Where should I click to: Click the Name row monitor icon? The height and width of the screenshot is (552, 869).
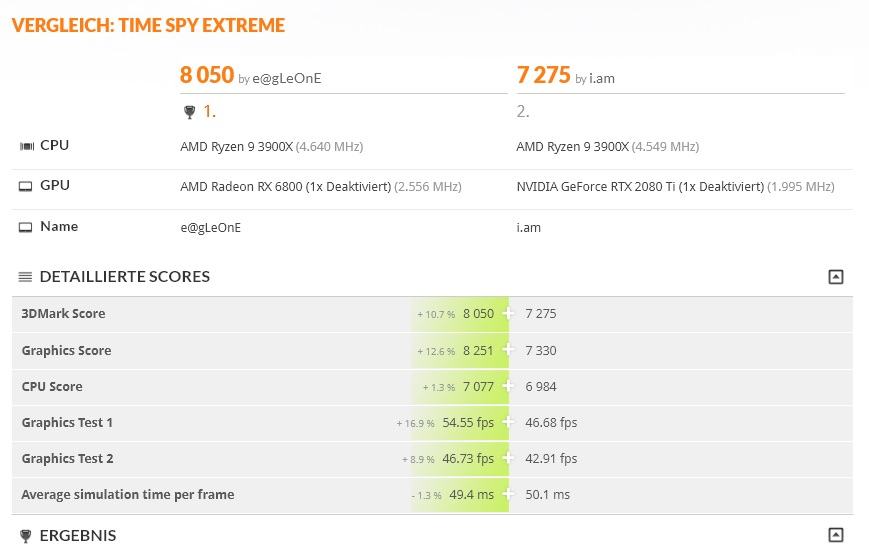(26, 227)
